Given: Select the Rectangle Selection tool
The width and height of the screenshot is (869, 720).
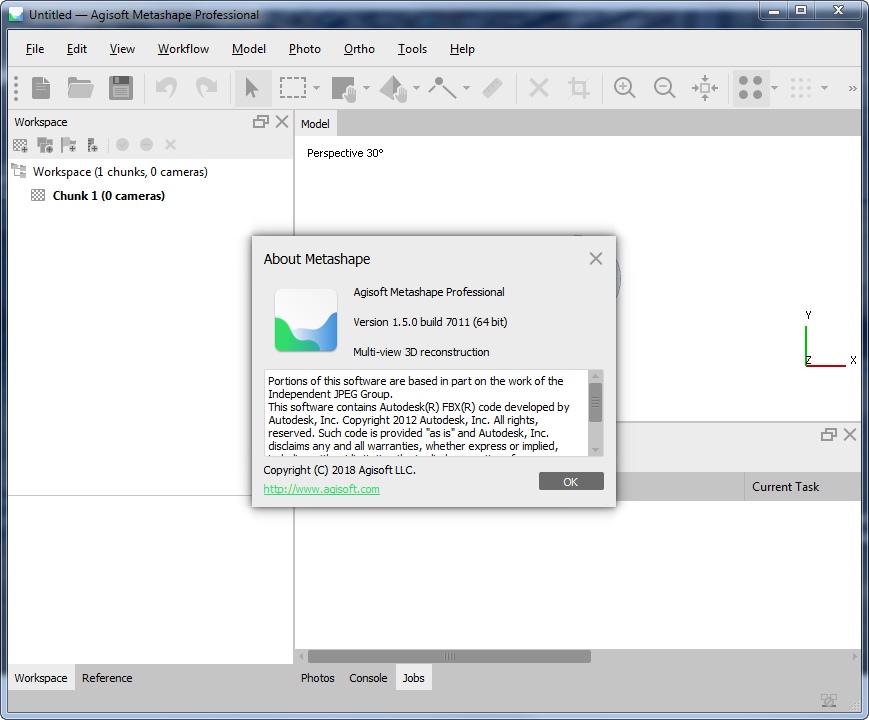Looking at the screenshot, I should (x=293, y=88).
